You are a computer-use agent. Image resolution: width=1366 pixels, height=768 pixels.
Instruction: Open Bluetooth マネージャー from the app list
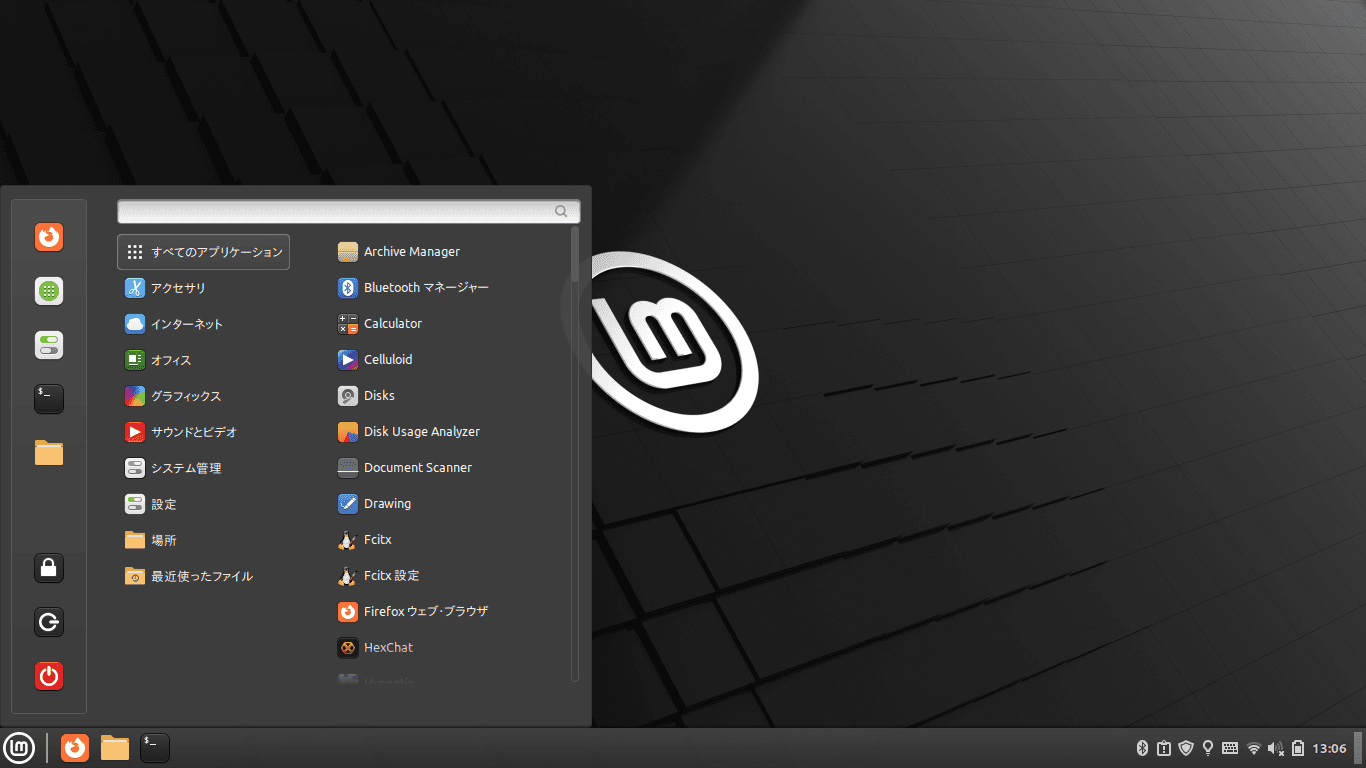click(450, 288)
